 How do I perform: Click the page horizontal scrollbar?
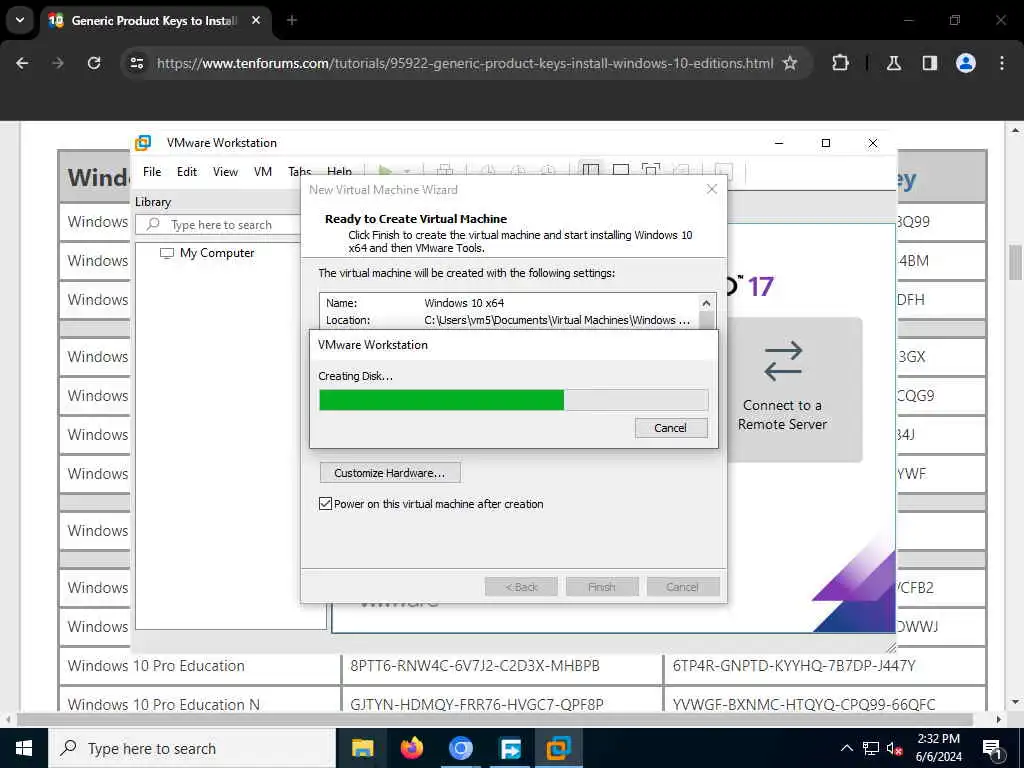(x=494, y=719)
